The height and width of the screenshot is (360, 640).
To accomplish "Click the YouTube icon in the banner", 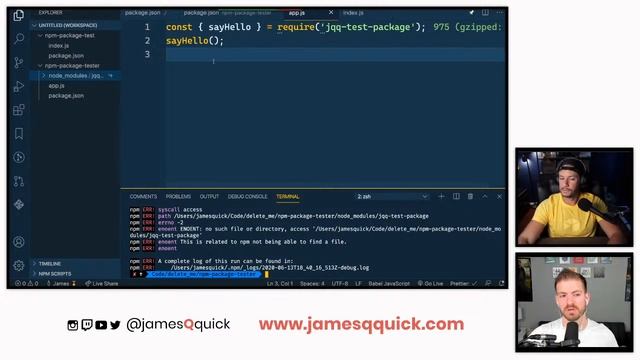I will [101, 325].
